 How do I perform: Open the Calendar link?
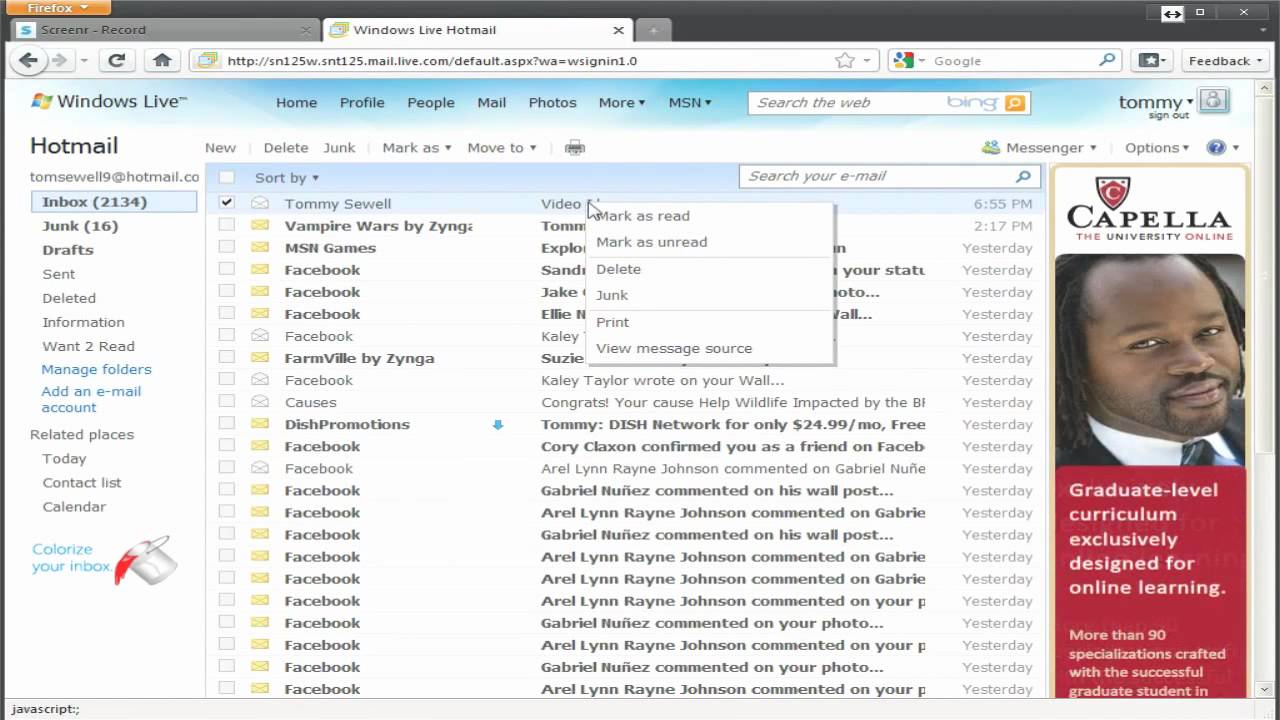(74, 506)
